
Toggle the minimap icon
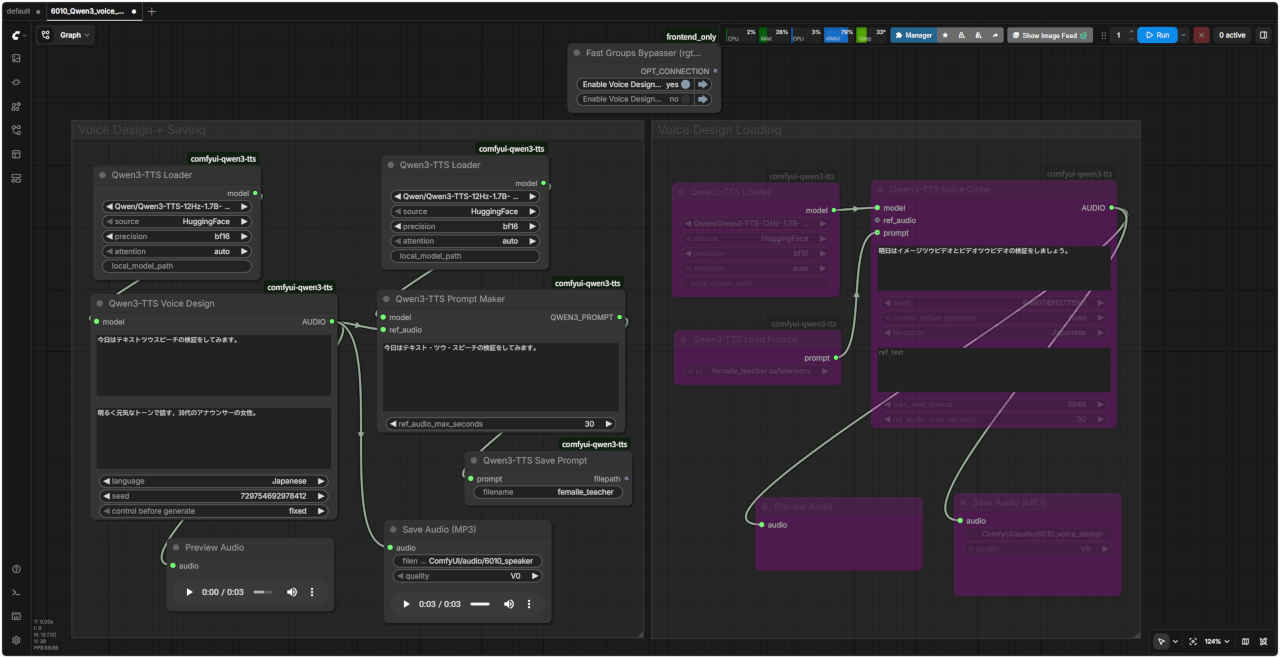pos(1245,641)
